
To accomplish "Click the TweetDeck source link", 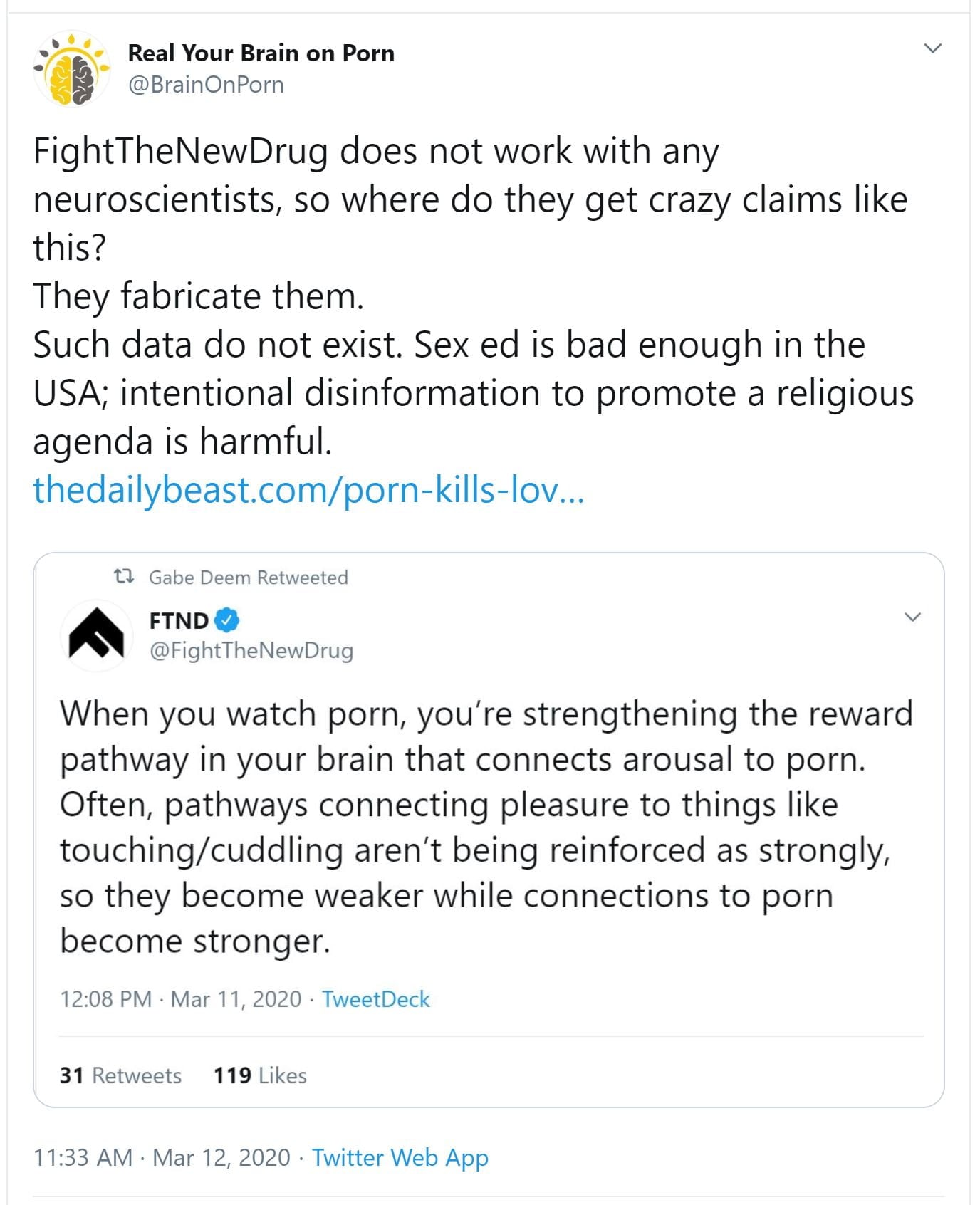I will 375,999.
